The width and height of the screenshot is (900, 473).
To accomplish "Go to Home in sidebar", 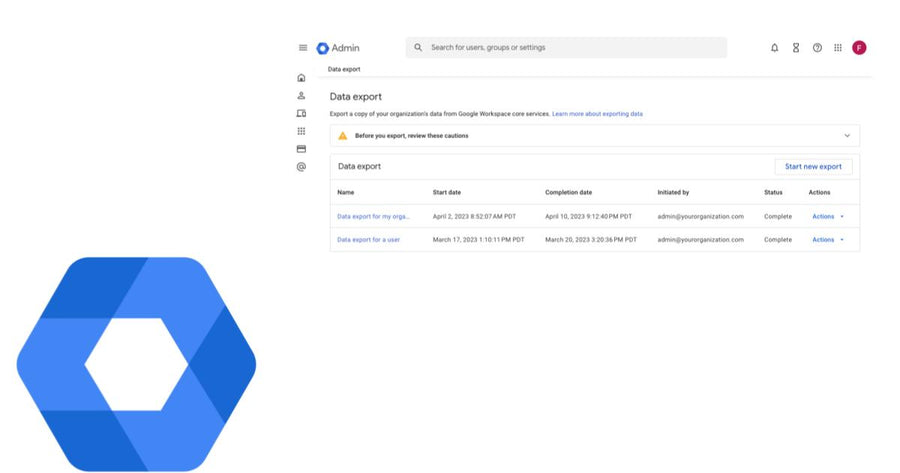I will tap(301, 77).
